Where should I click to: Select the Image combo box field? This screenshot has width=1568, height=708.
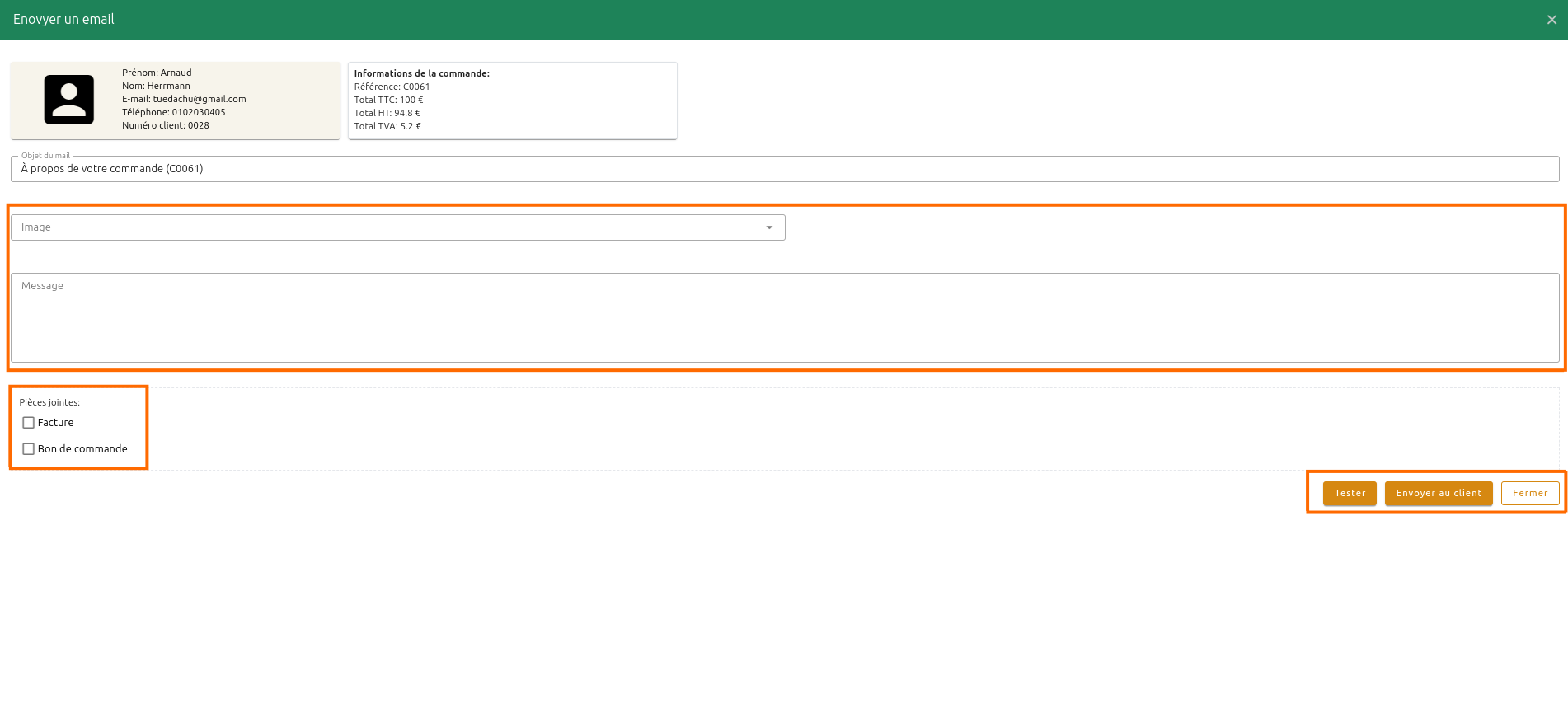[387, 227]
